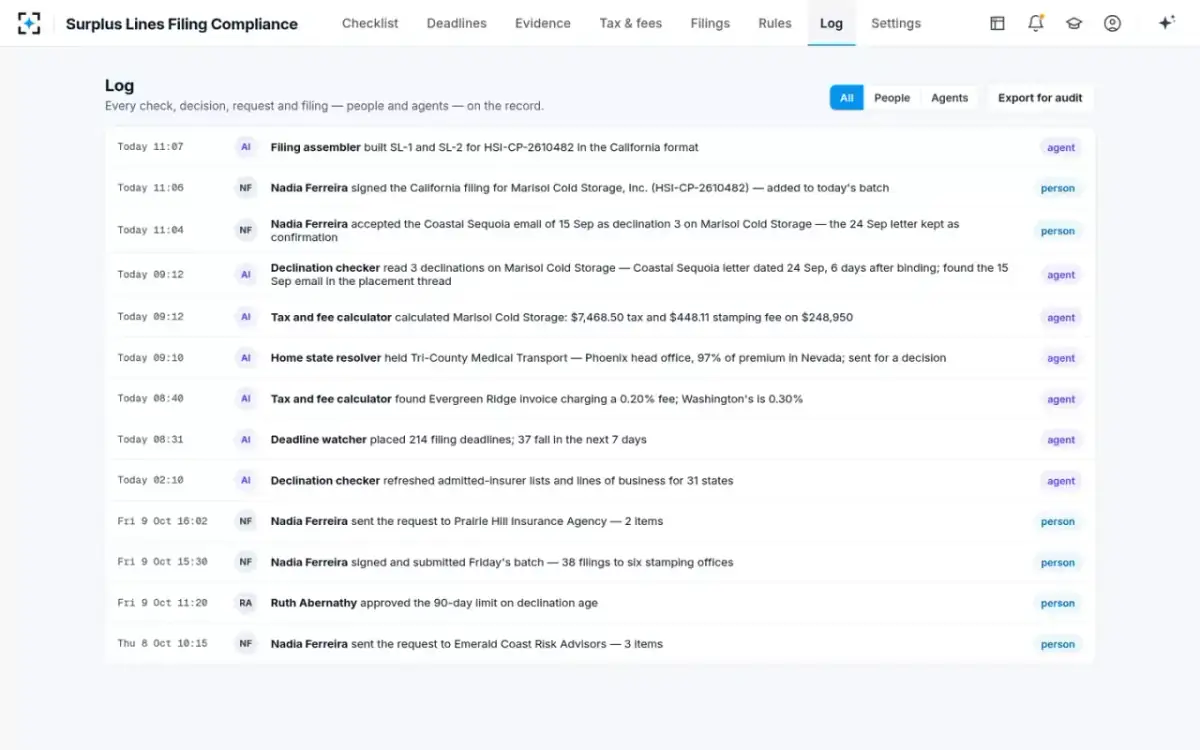This screenshot has width=1200, height=750.
Task: Select 'Nadia Ferreira signed the California filing' entry
Action: (600, 188)
